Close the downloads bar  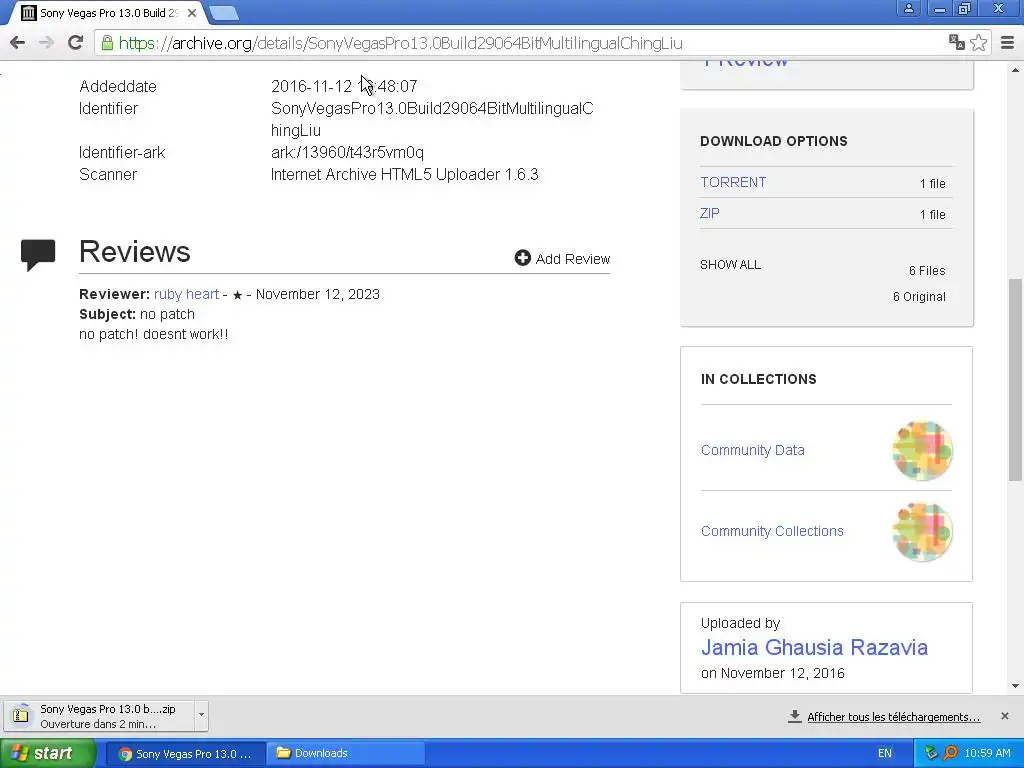click(1004, 716)
